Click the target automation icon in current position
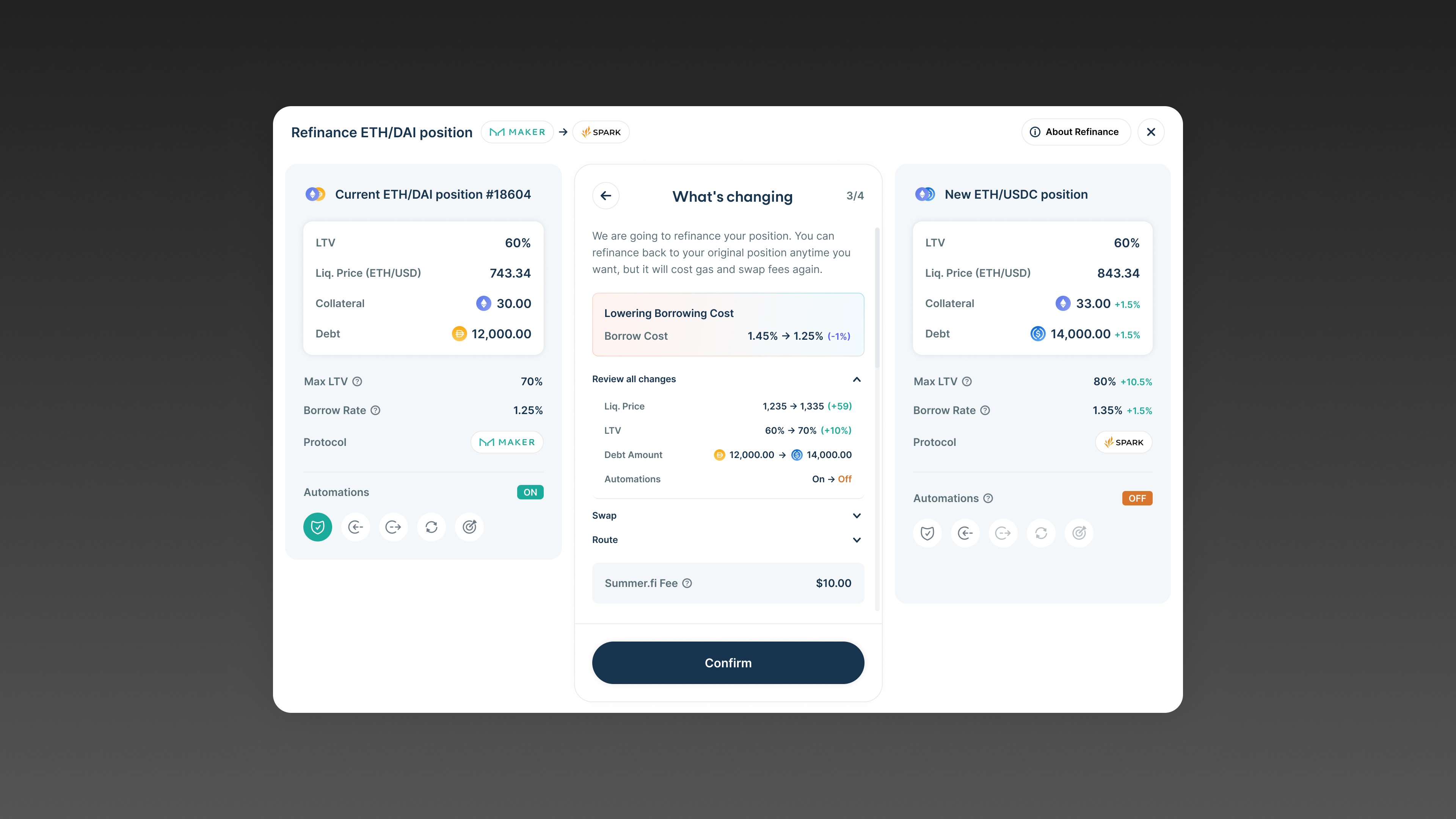The height and width of the screenshot is (819, 1456). [x=469, y=527]
